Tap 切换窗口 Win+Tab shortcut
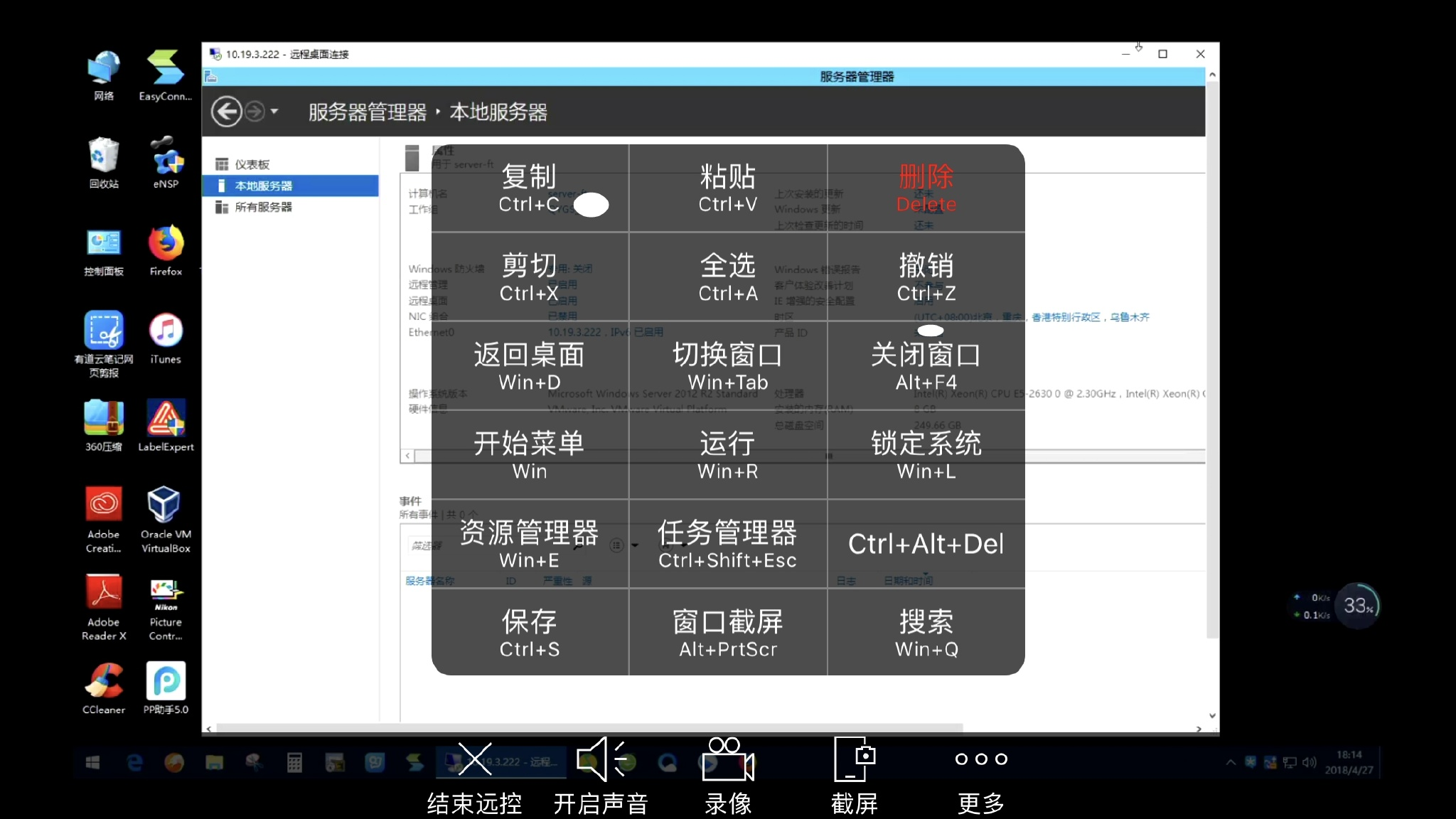 pos(728,366)
